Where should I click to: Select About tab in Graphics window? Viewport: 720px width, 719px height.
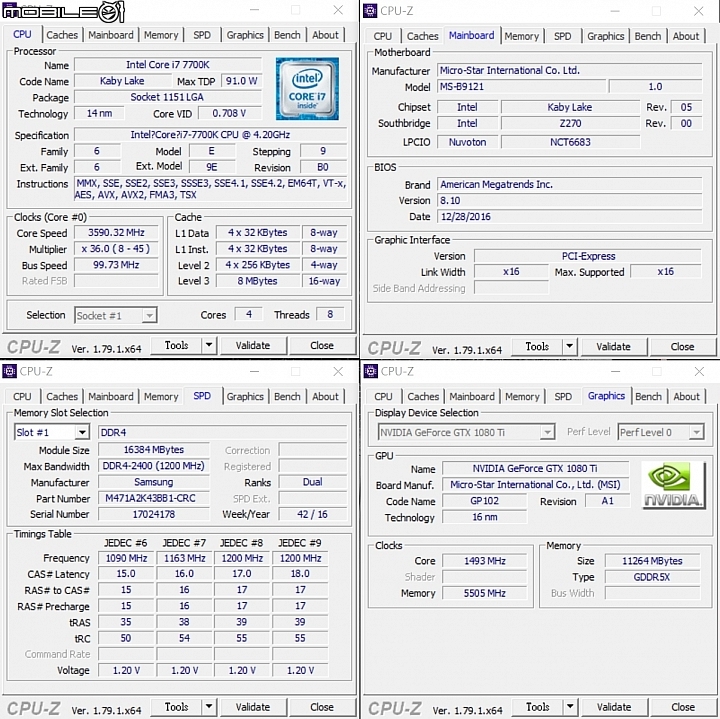pos(686,396)
